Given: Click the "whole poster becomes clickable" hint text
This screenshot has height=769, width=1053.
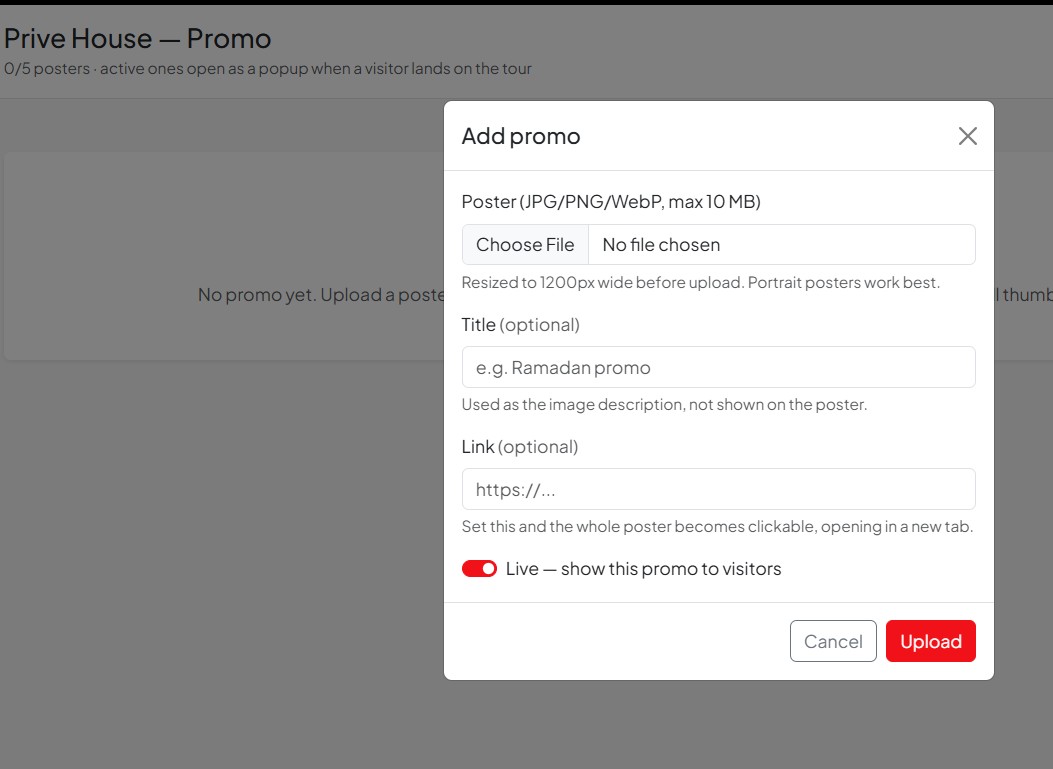Looking at the screenshot, I should [x=717, y=527].
